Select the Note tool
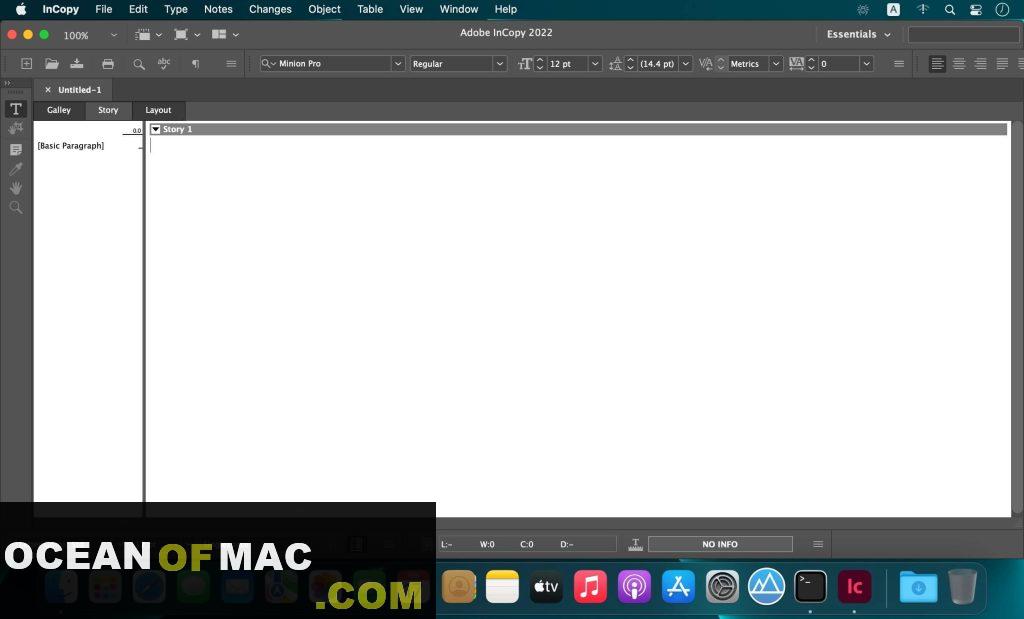This screenshot has width=1024, height=619. click(x=16, y=150)
